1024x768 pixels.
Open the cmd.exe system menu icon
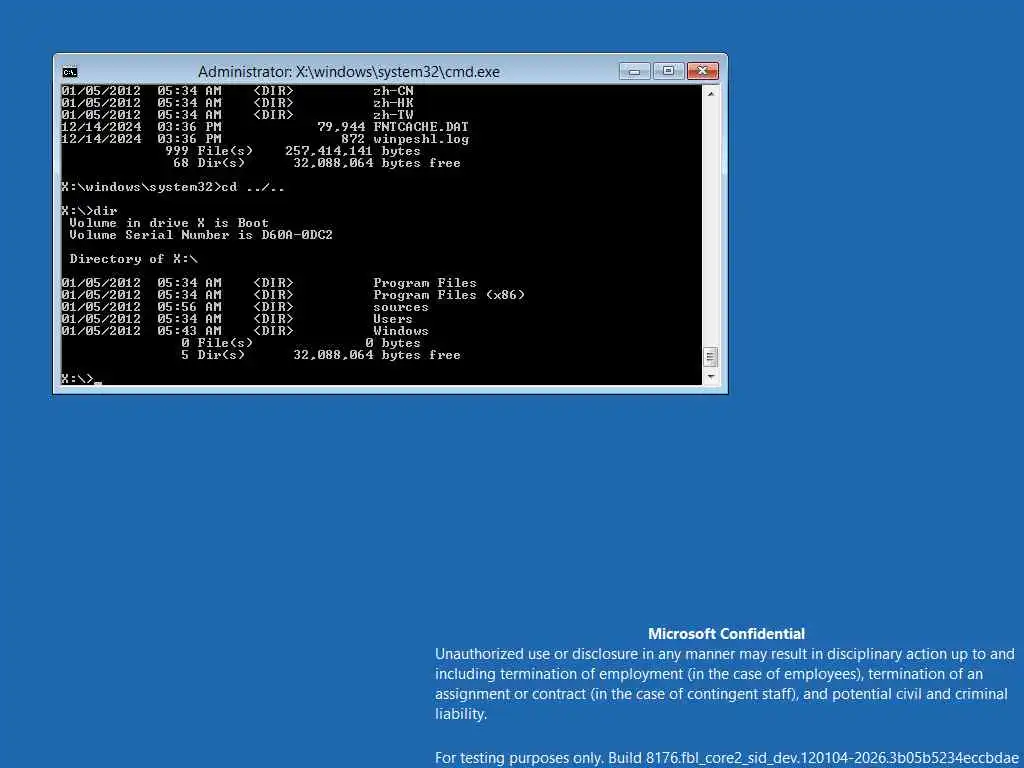click(x=70, y=72)
